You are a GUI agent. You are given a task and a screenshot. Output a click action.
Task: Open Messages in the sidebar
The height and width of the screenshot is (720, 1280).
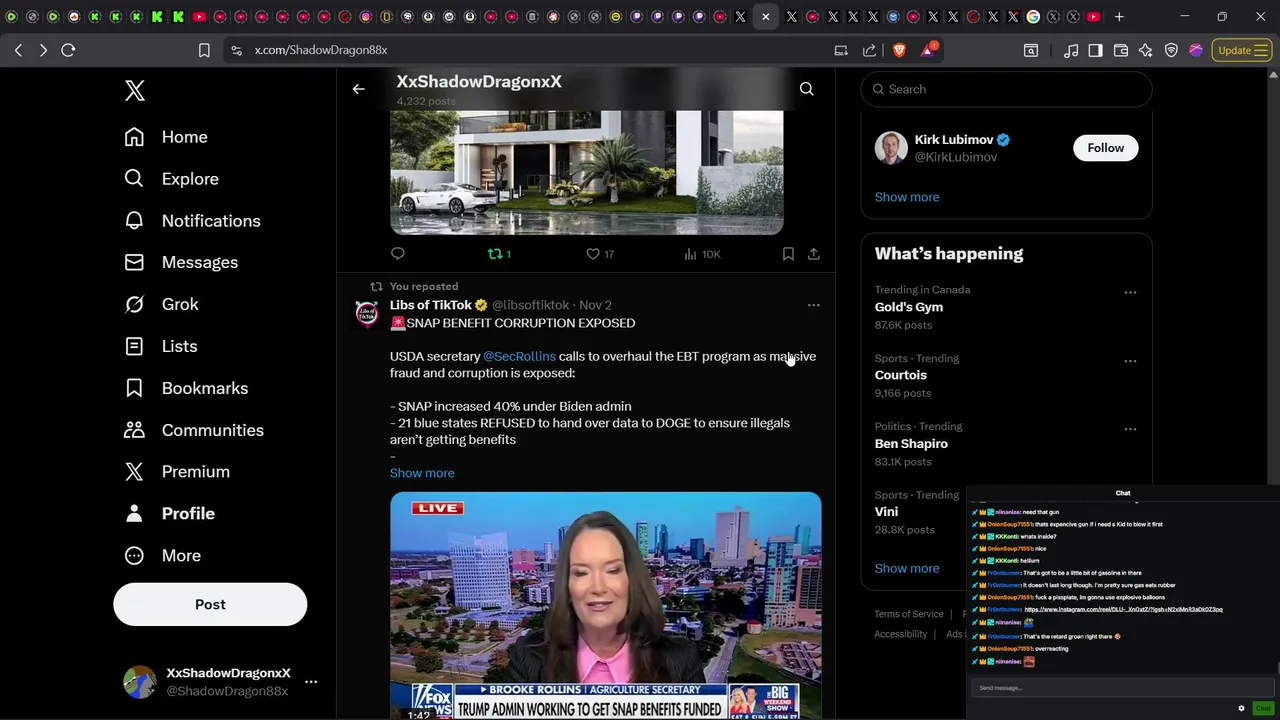click(181, 262)
